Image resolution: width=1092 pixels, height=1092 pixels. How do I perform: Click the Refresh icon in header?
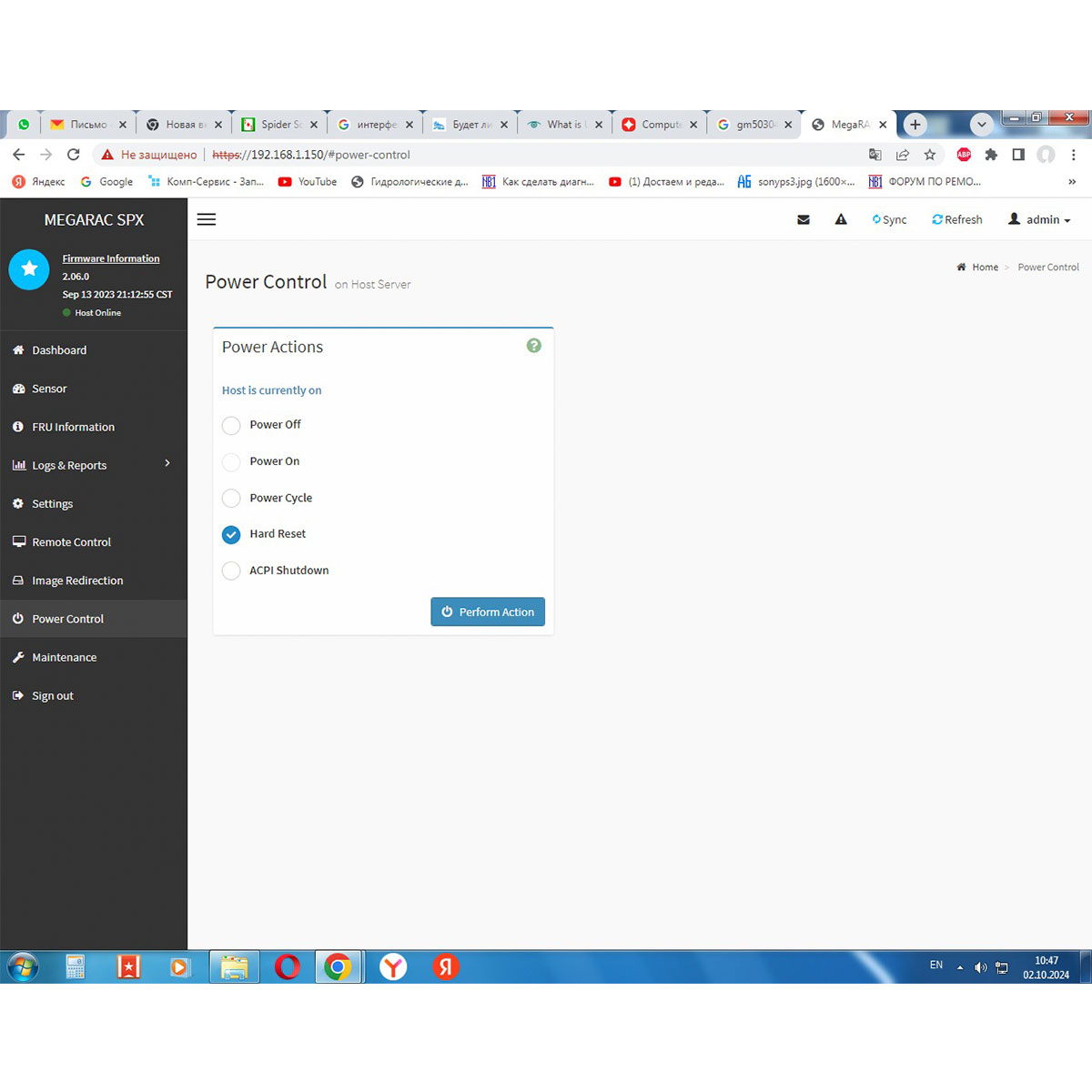[937, 219]
